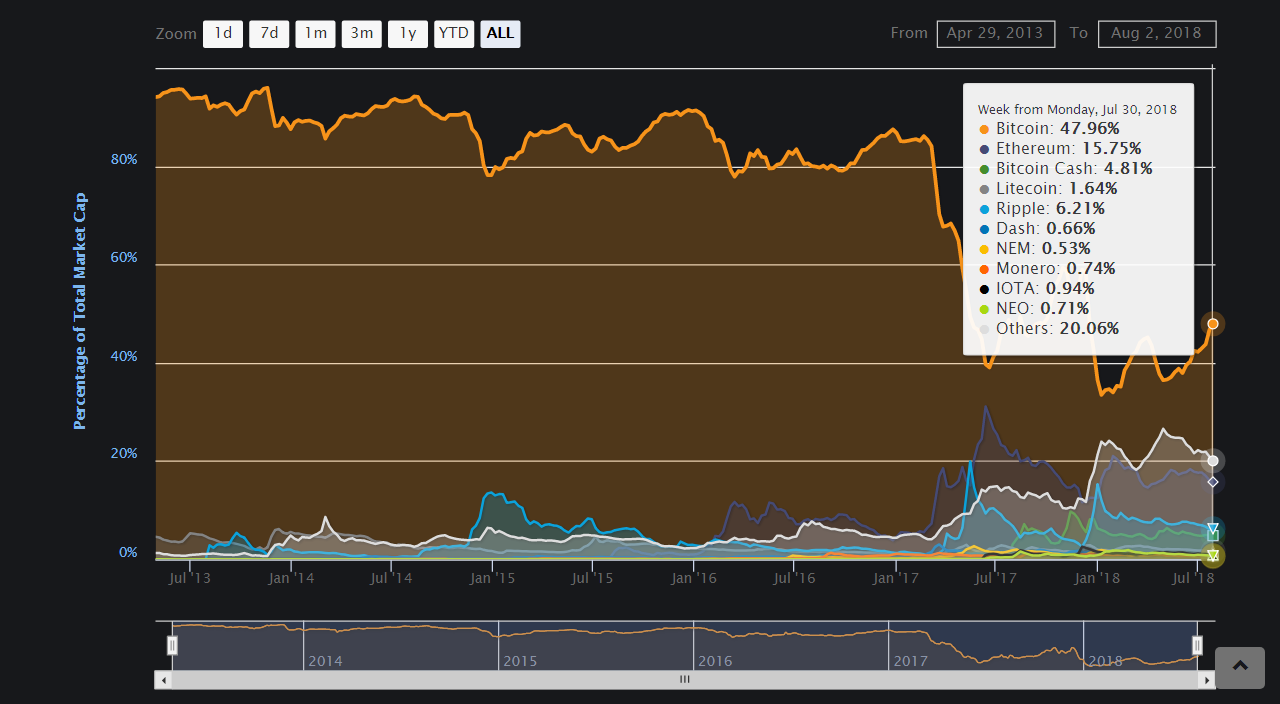The height and width of the screenshot is (704, 1280).
Task: Click the Bitcoin data point marker
Action: 1213,324
